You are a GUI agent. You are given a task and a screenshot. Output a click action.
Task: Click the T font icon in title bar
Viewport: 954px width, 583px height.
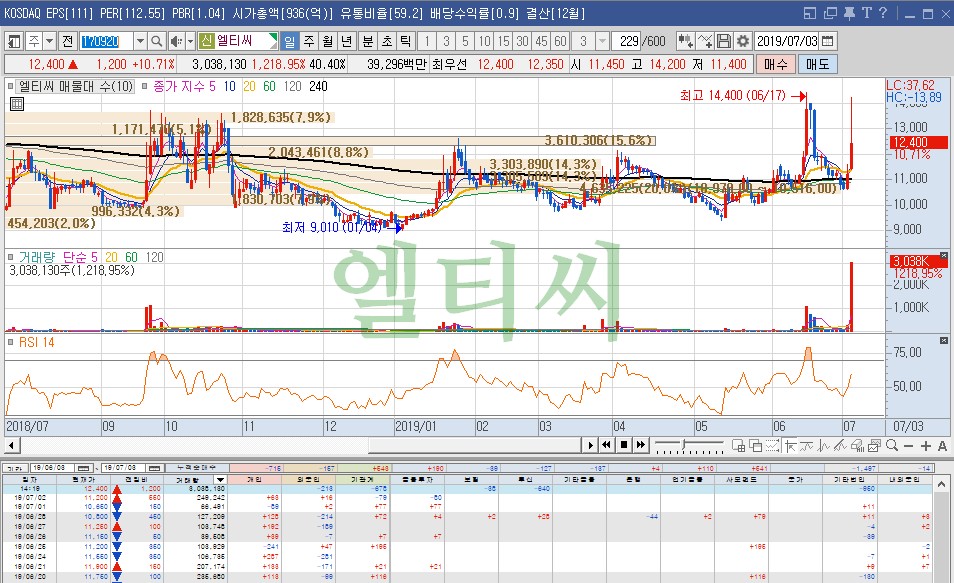coord(866,13)
